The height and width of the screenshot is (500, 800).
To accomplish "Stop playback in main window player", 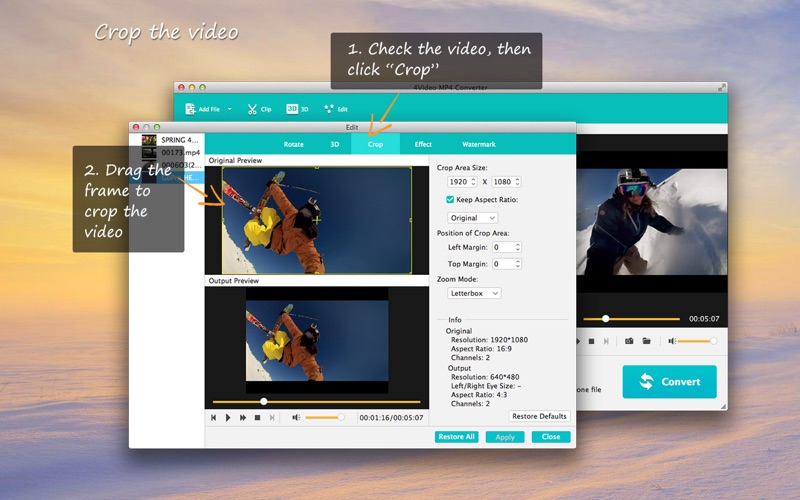I will click(x=591, y=341).
